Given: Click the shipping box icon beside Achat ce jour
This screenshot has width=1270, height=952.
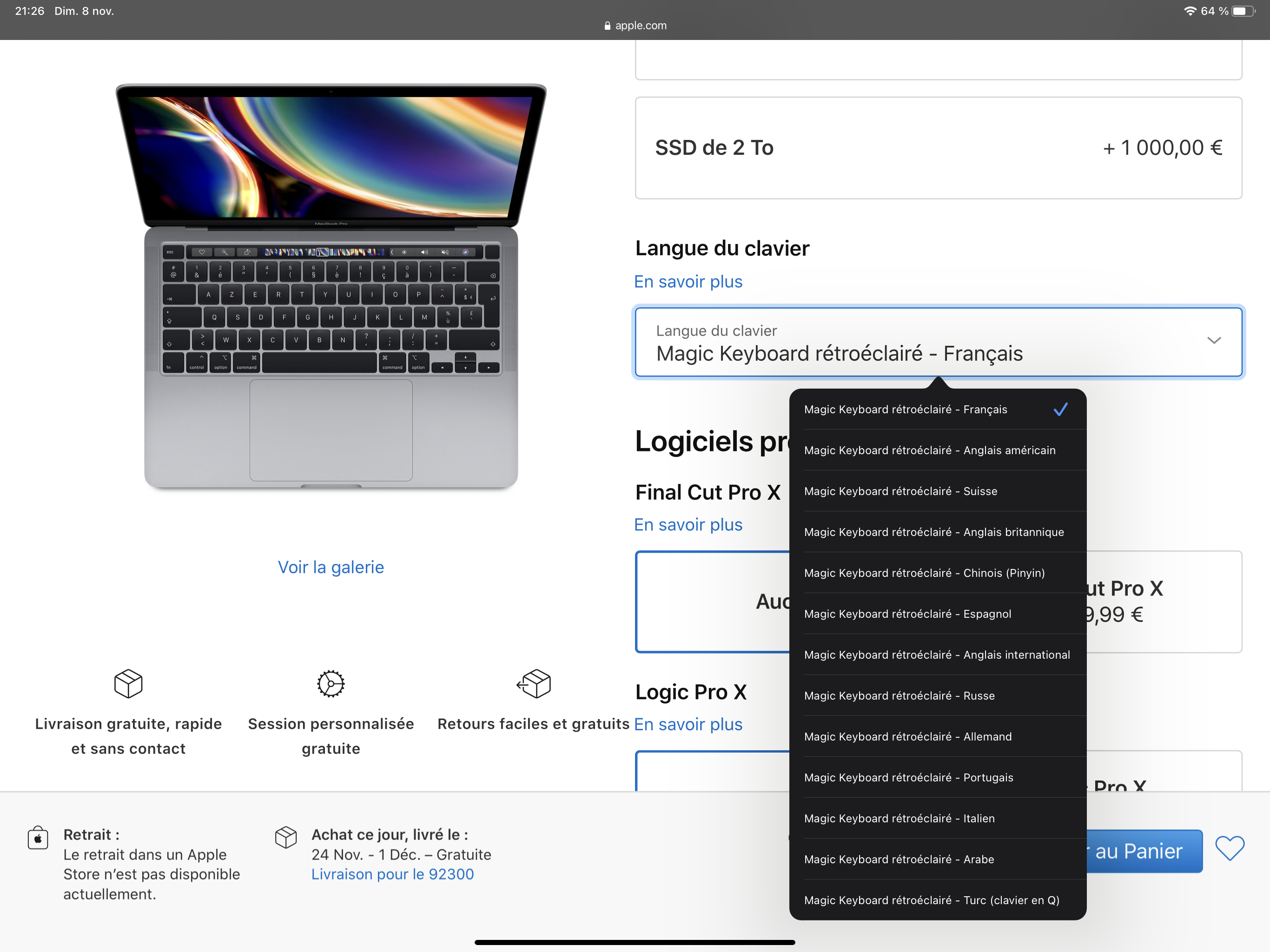Looking at the screenshot, I should pos(285,837).
